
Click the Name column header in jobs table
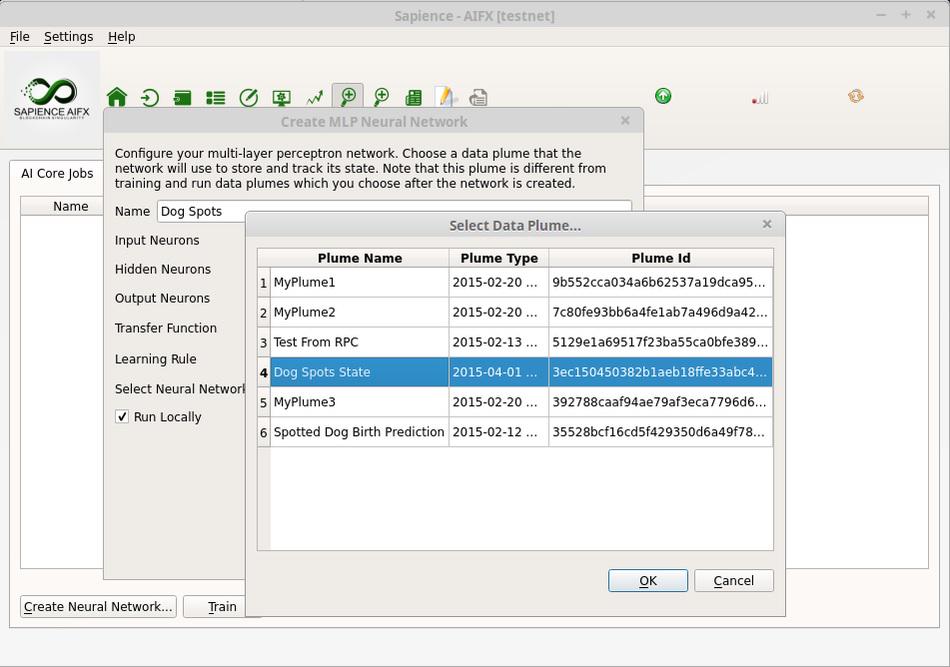click(70, 206)
